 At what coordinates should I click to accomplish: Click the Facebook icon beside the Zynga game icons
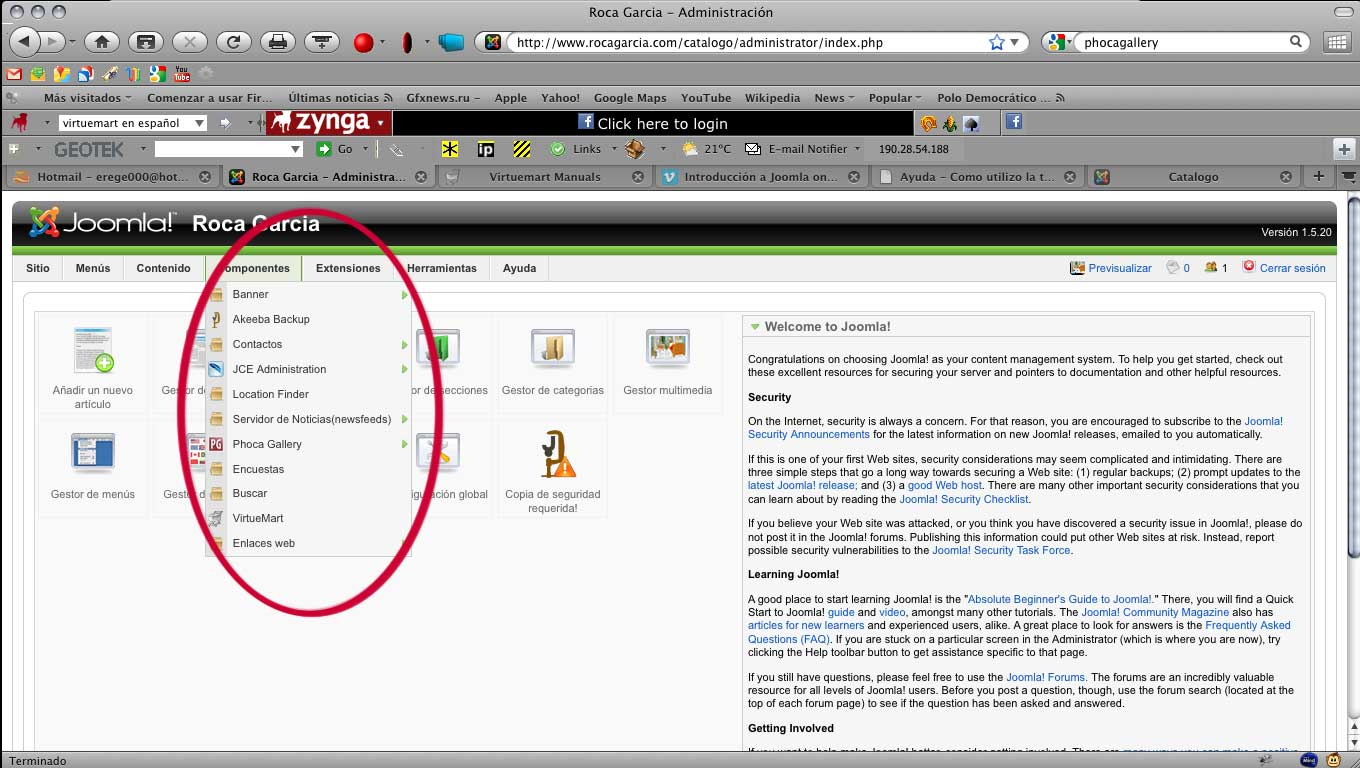[x=1013, y=122]
